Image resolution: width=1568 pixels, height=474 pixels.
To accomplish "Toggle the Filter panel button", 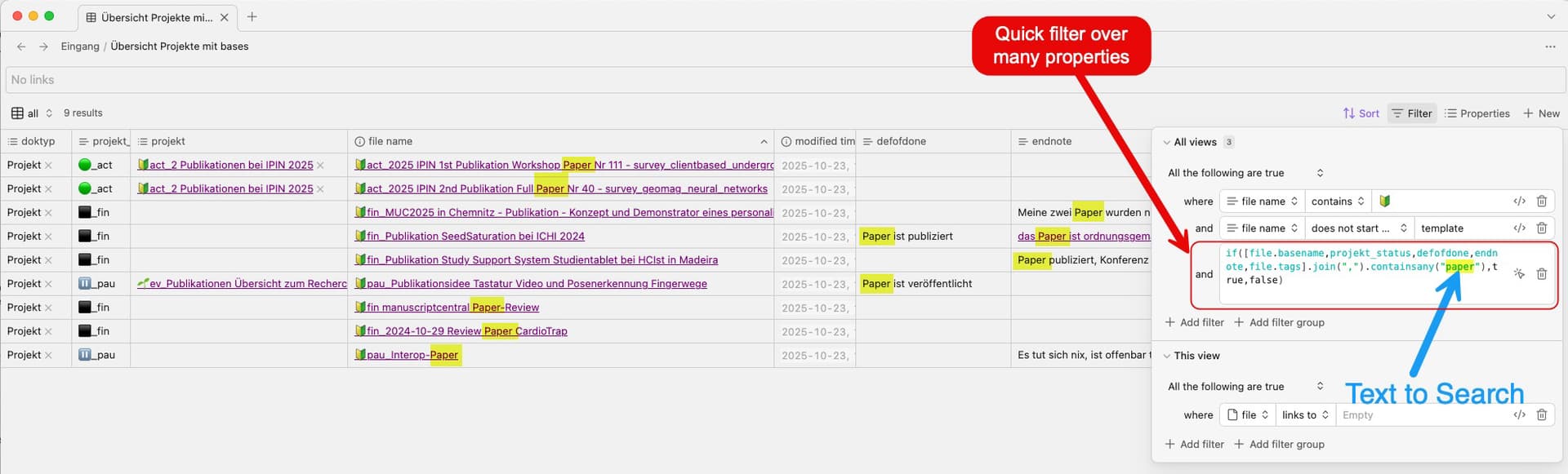I will pos(1412,113).
